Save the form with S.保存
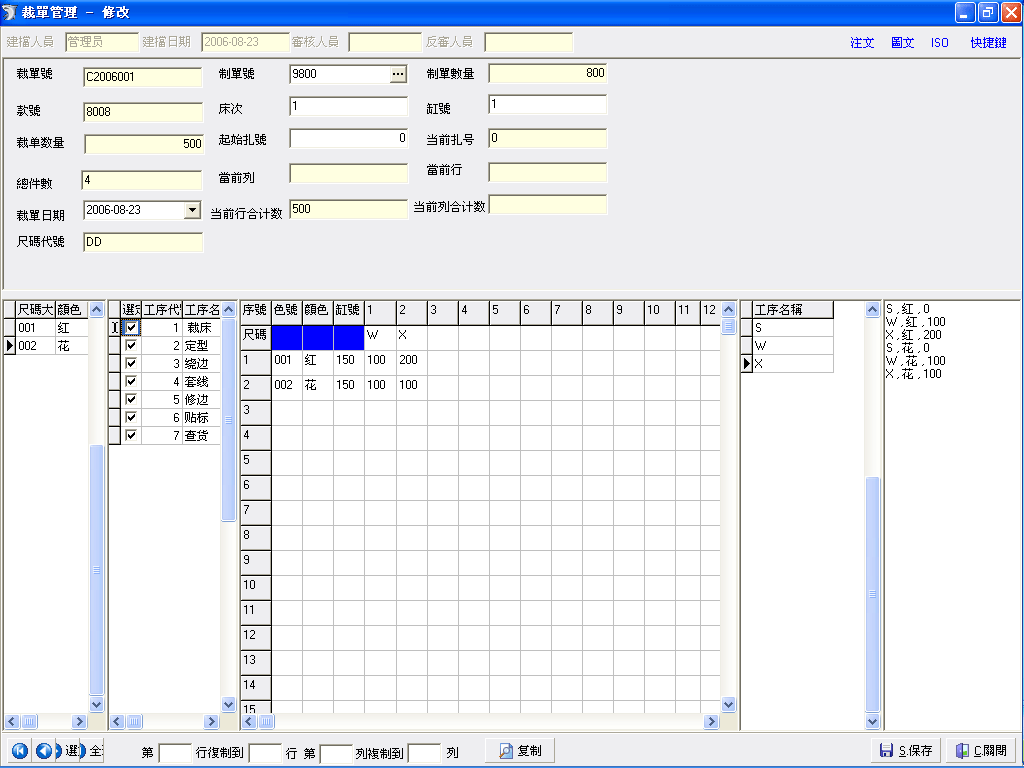 [x=906, y=750]
